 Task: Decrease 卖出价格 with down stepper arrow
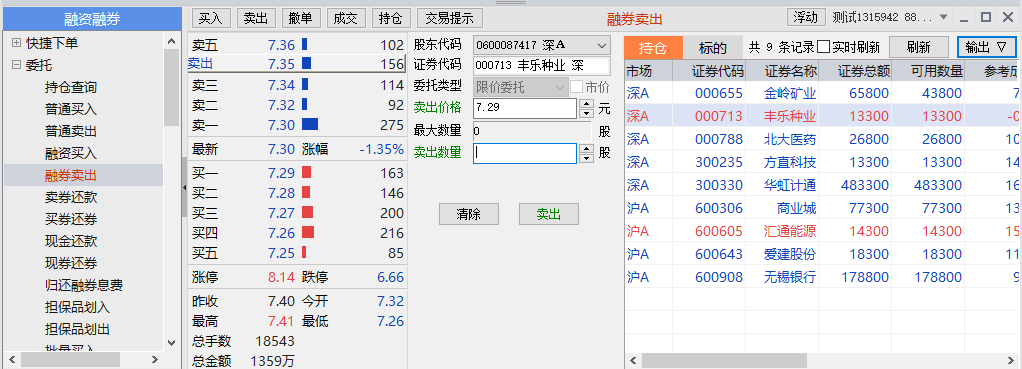(x=587, y=113)
